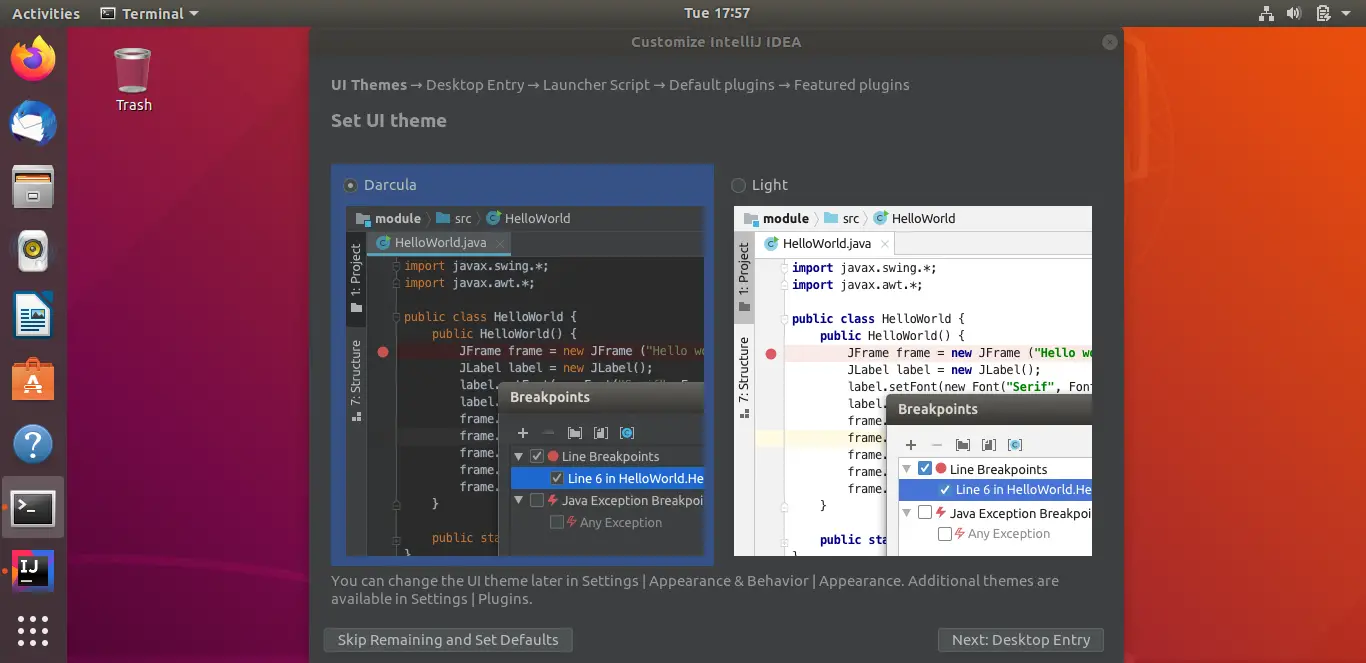Toggle Java Exception Breakpoints checkbox in Light preview
Image resolution: width=1366 pixels, height=663 pixels.
[x=925, y=513]
